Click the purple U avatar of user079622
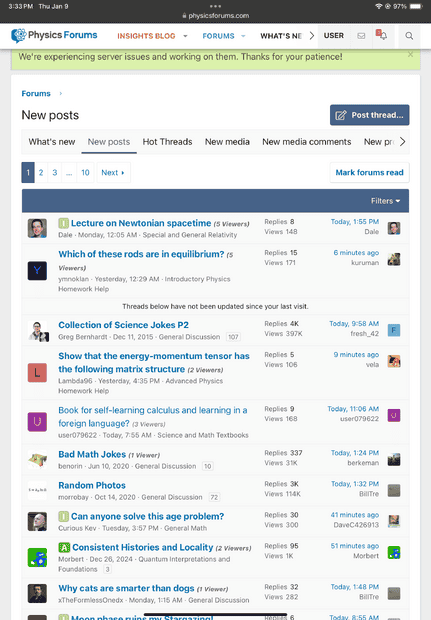Image resolution: width=431 pixels, height=620 pixels. tap(37, 422)
